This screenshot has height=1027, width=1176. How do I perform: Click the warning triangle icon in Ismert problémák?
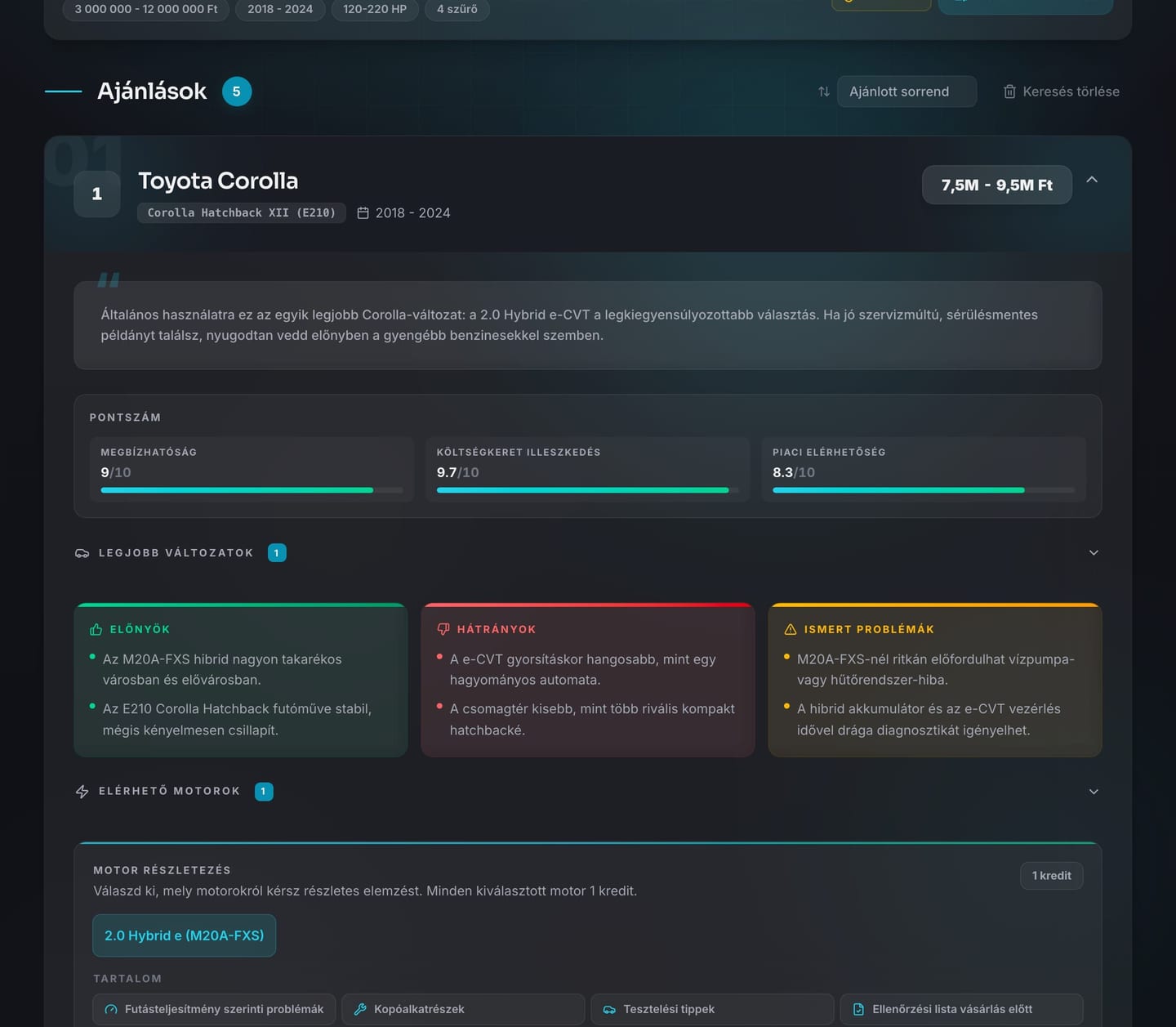pyautogui.click(x=791, y=629)
